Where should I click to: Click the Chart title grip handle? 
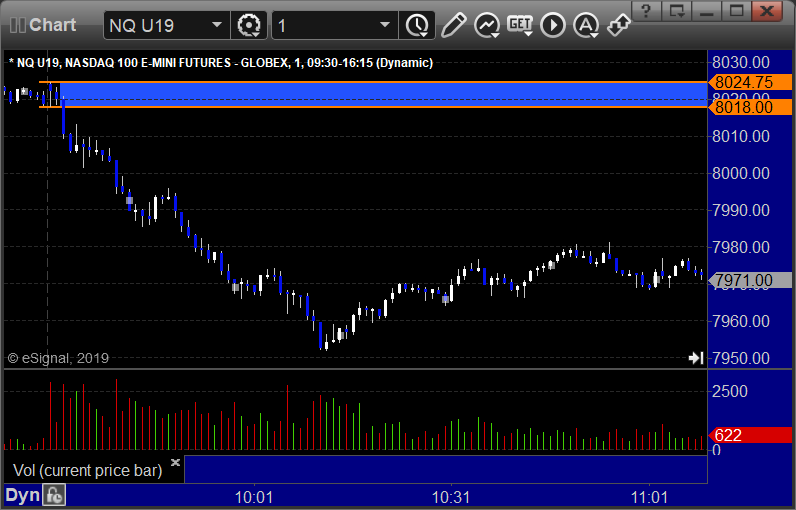tap(18, 25)
